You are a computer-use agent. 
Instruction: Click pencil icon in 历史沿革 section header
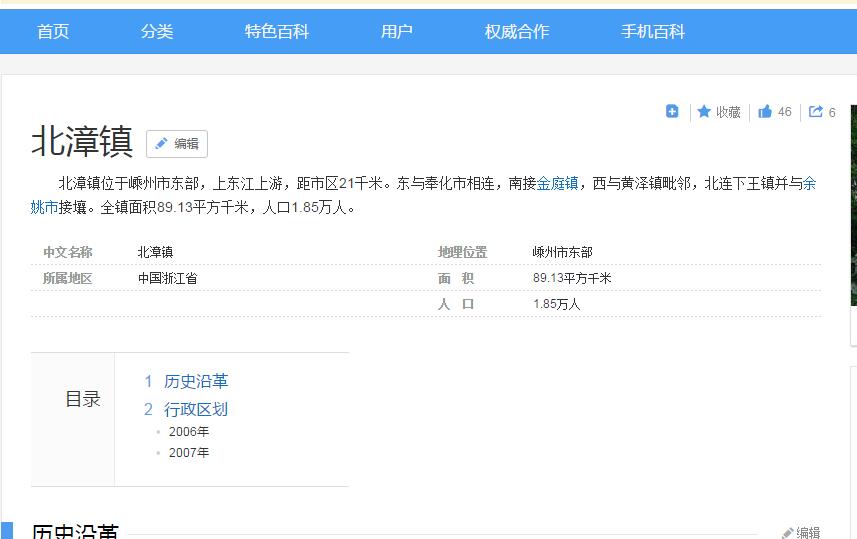coord(788,532)
